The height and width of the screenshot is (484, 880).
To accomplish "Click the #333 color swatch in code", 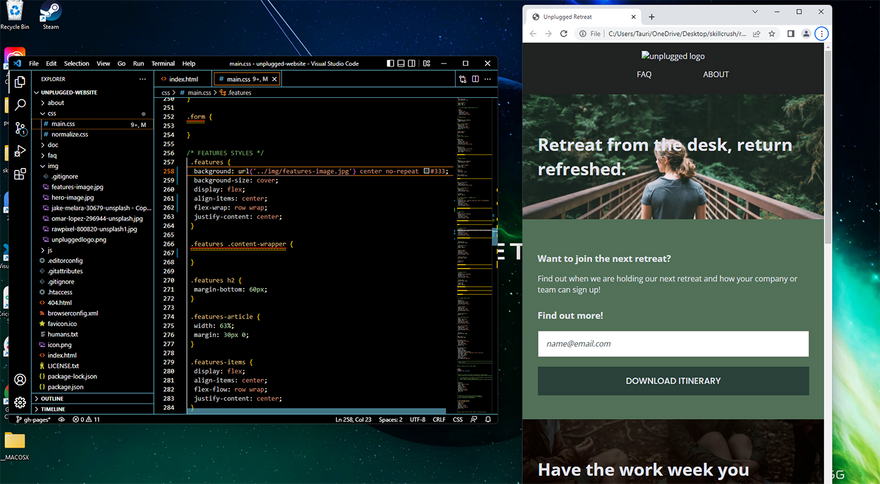I will coord(427,171).
